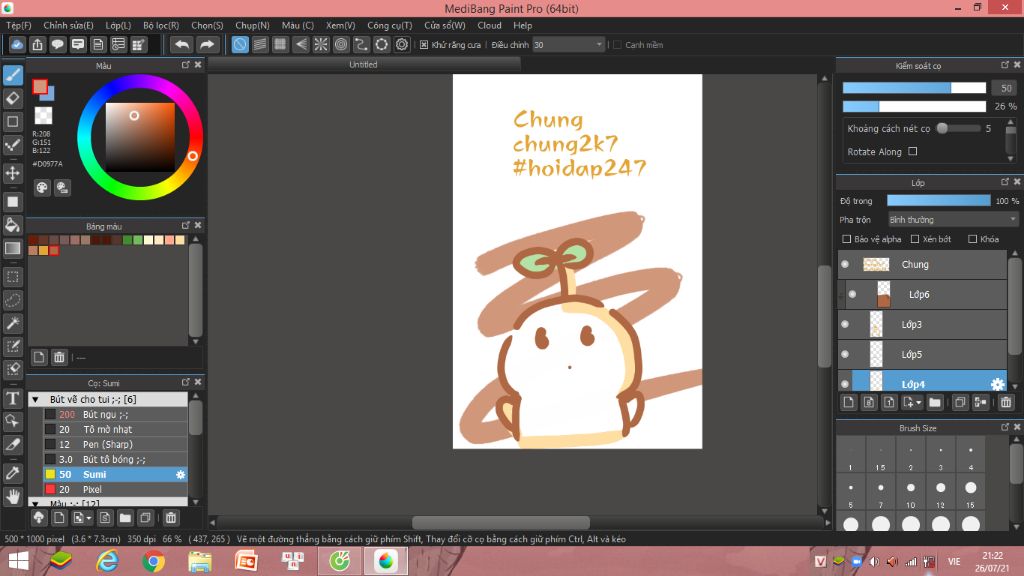Open the Công cụ(T) menu
1024x576 pixels.
(x=389, y=25)
